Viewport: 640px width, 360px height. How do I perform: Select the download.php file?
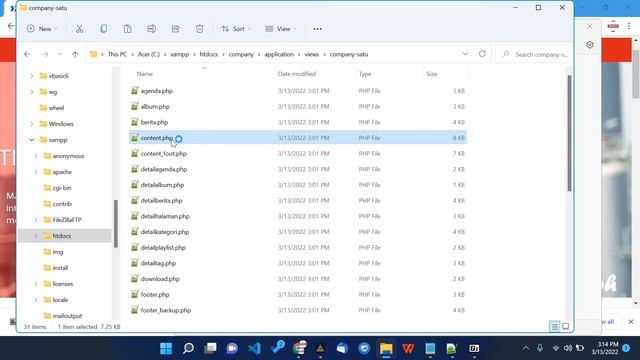tap(298, 279)
